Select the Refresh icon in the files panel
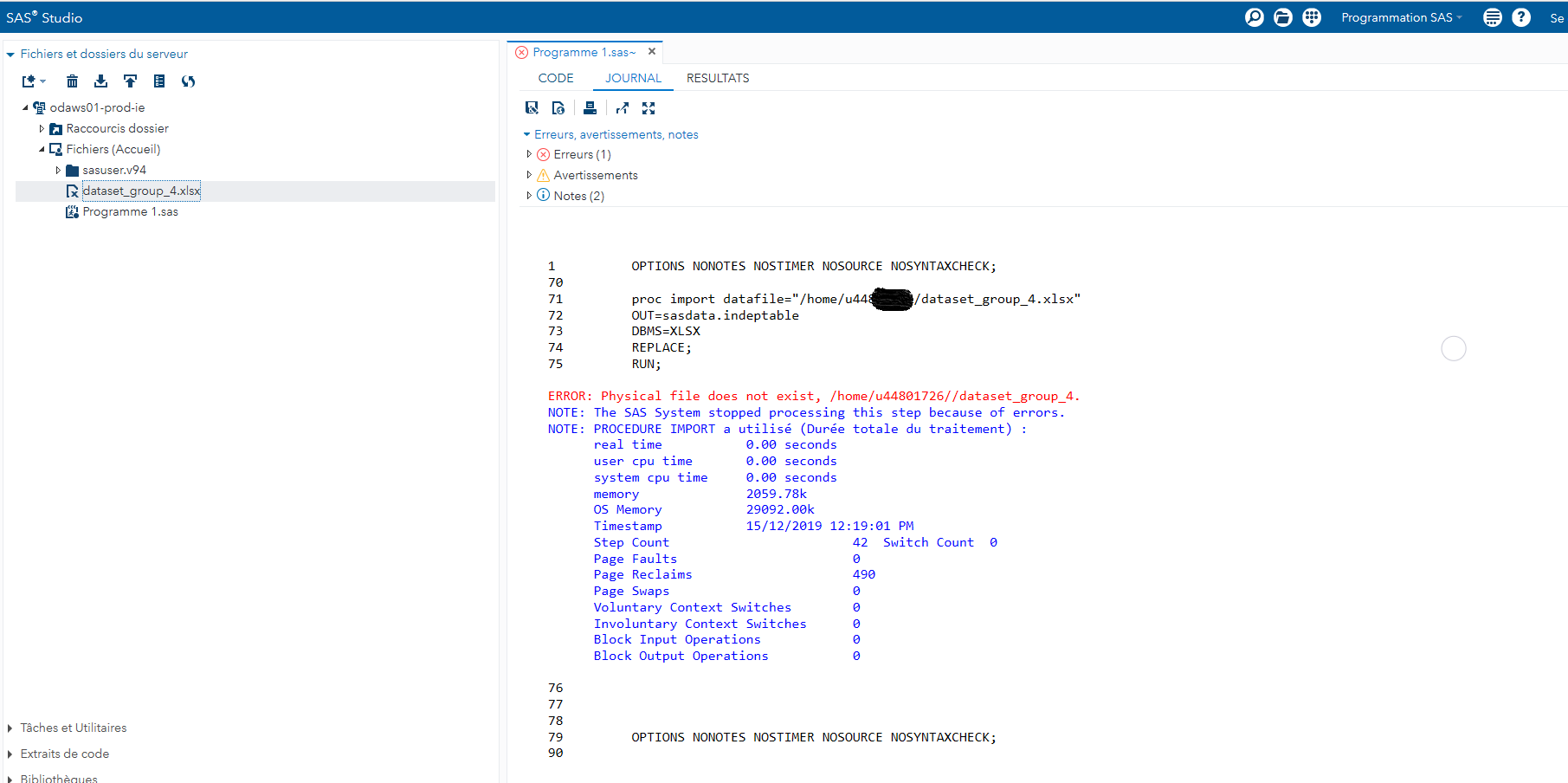Screen dimensions: 1568x783 click(188, 81)
